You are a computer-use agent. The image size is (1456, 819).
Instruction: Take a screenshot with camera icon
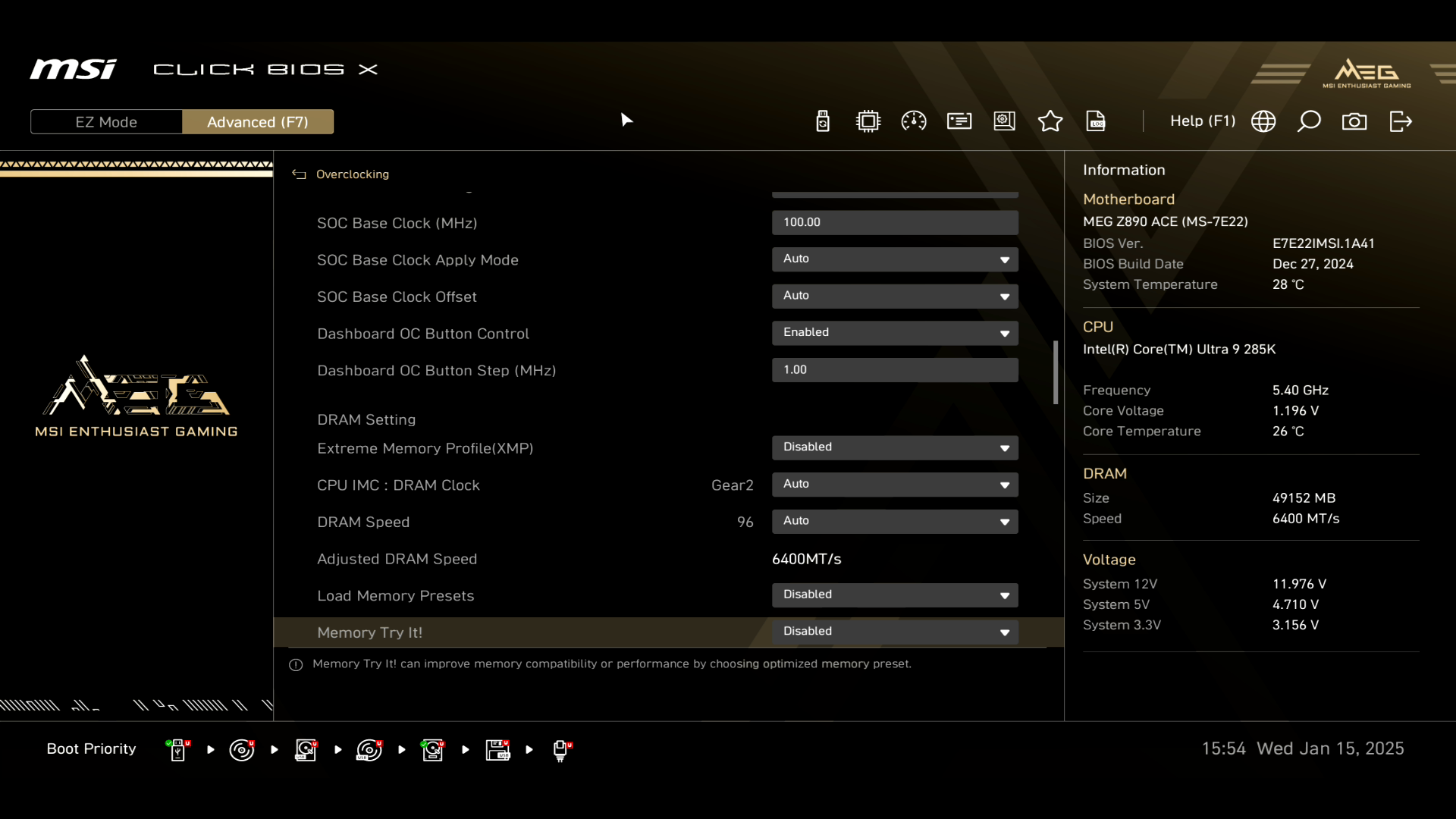[1354, 121]
